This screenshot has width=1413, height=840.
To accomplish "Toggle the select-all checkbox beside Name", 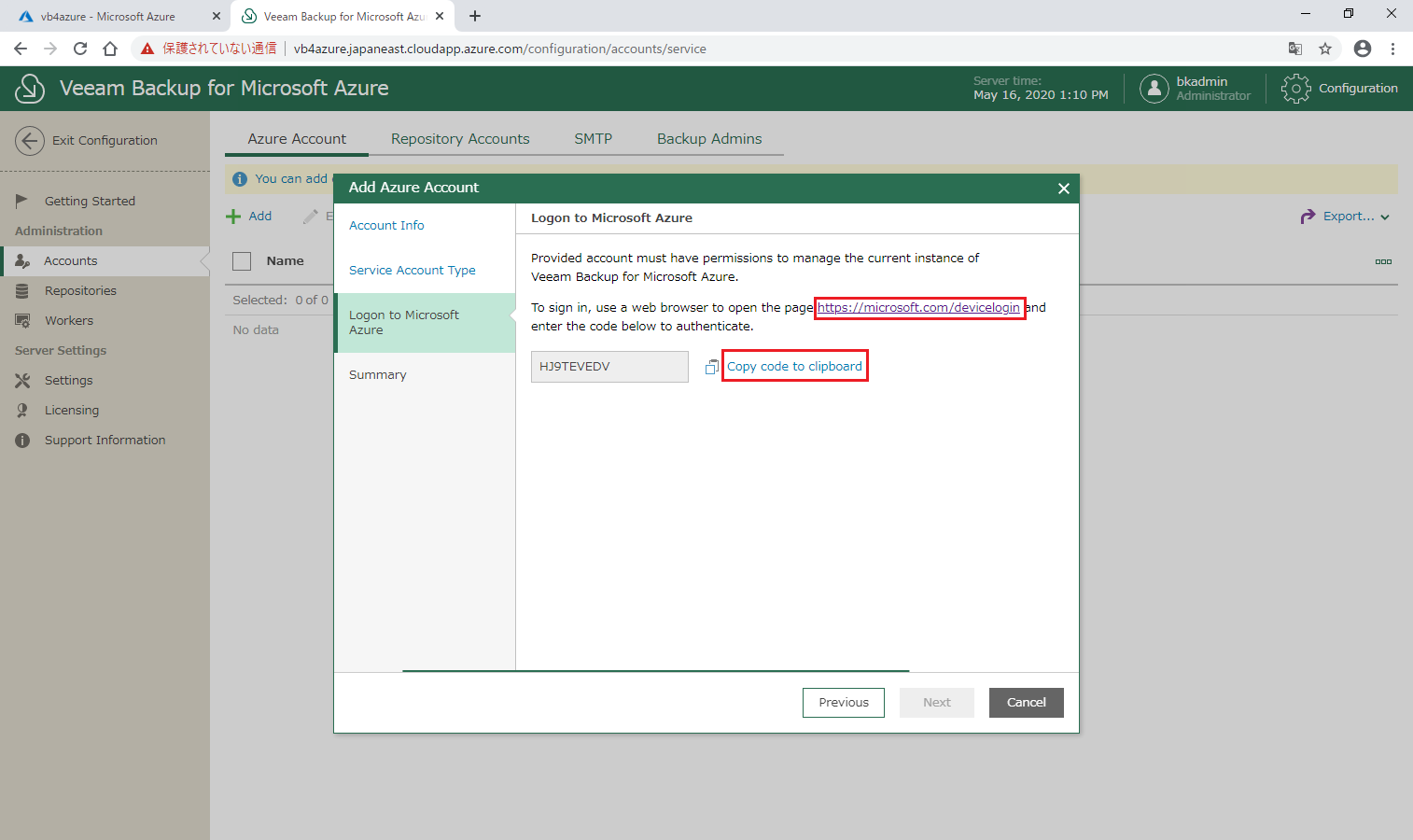I will pos(242,261).
